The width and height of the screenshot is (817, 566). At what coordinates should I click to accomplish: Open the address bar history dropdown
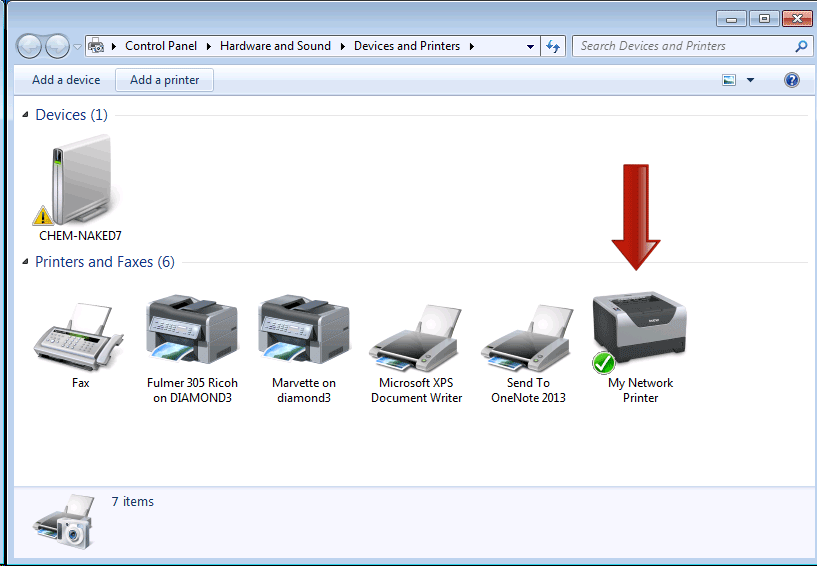(x=530, y=46)
